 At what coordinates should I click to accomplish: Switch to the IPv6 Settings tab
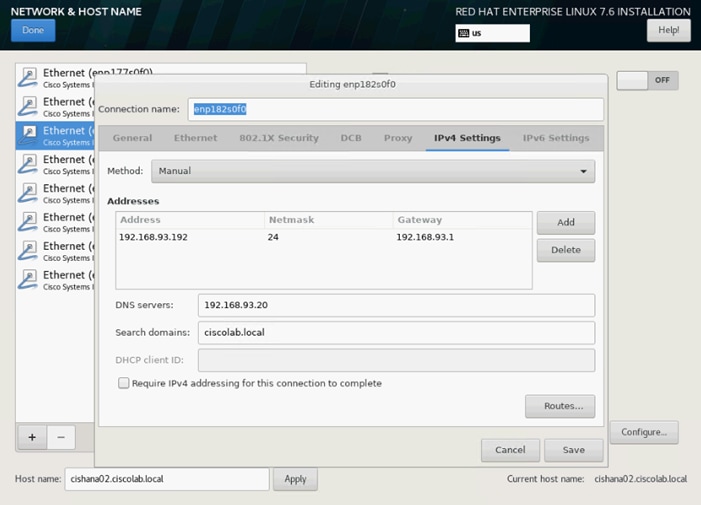(556, 138)
